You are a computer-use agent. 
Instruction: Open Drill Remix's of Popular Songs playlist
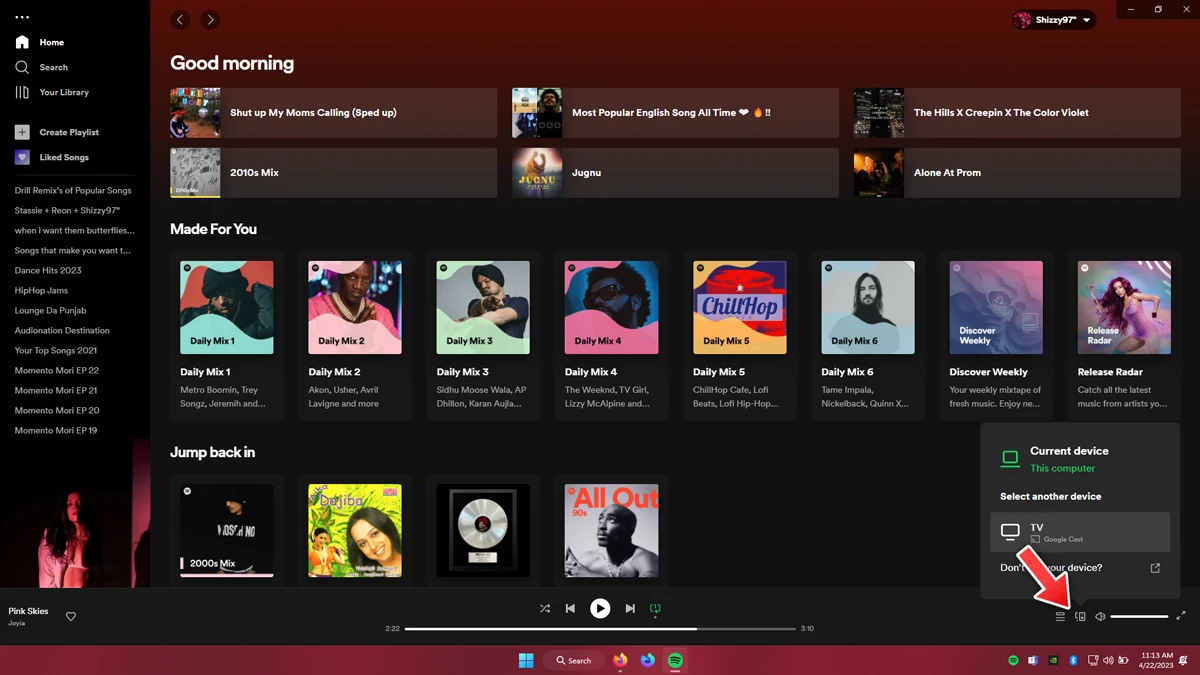[x=73, y=190]
